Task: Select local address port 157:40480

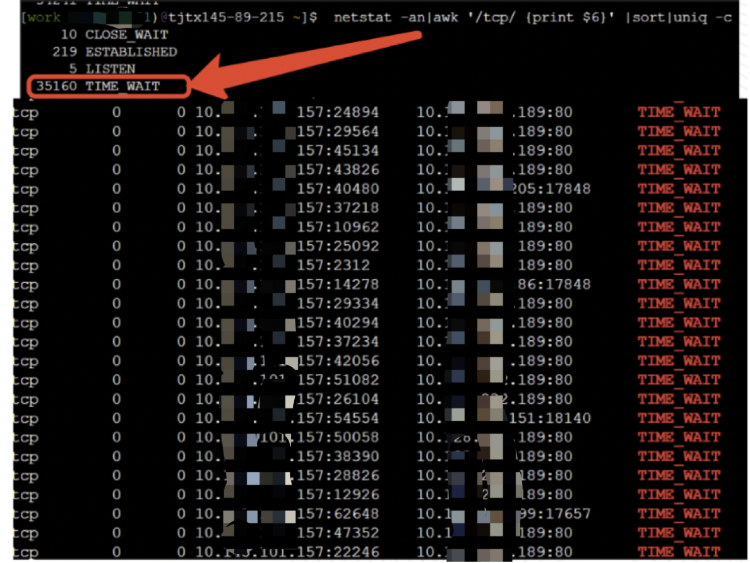Action: coord(337,189)
